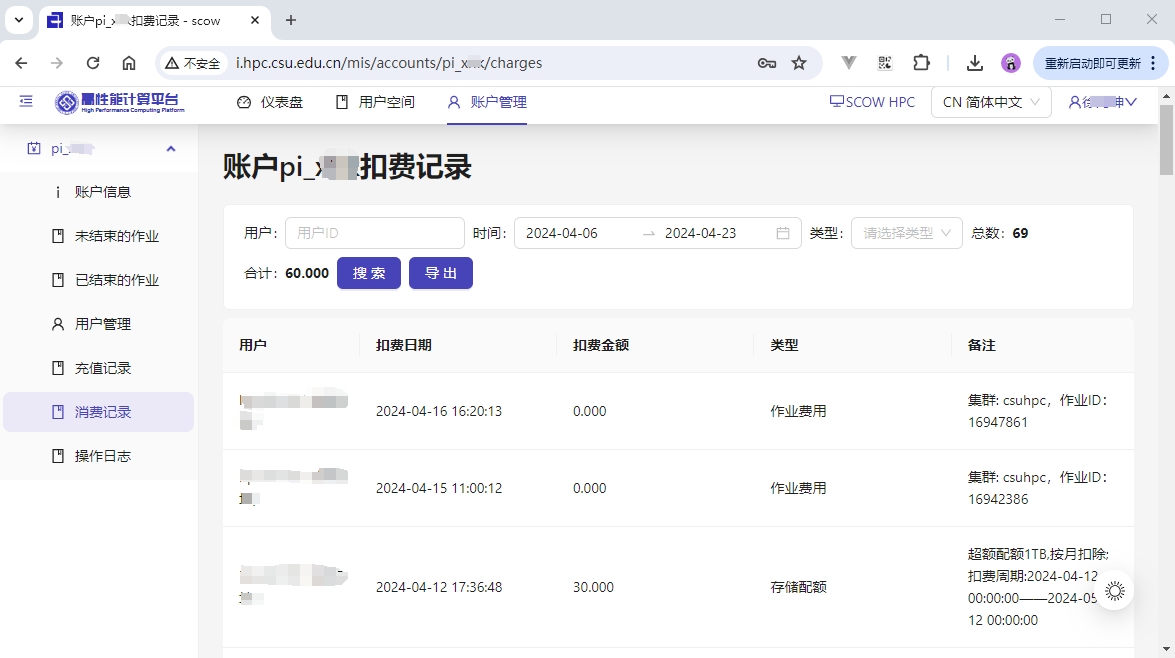
Task: Open the calendar icon in the date range
Action: pyautogui.click(x=783, y=233)
